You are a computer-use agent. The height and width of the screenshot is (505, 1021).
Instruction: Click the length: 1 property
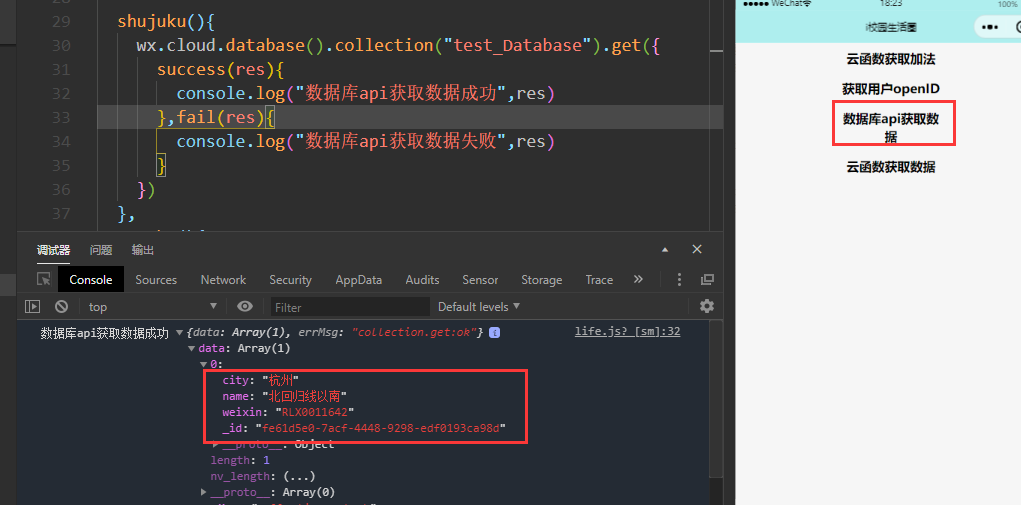coord(240,460)
